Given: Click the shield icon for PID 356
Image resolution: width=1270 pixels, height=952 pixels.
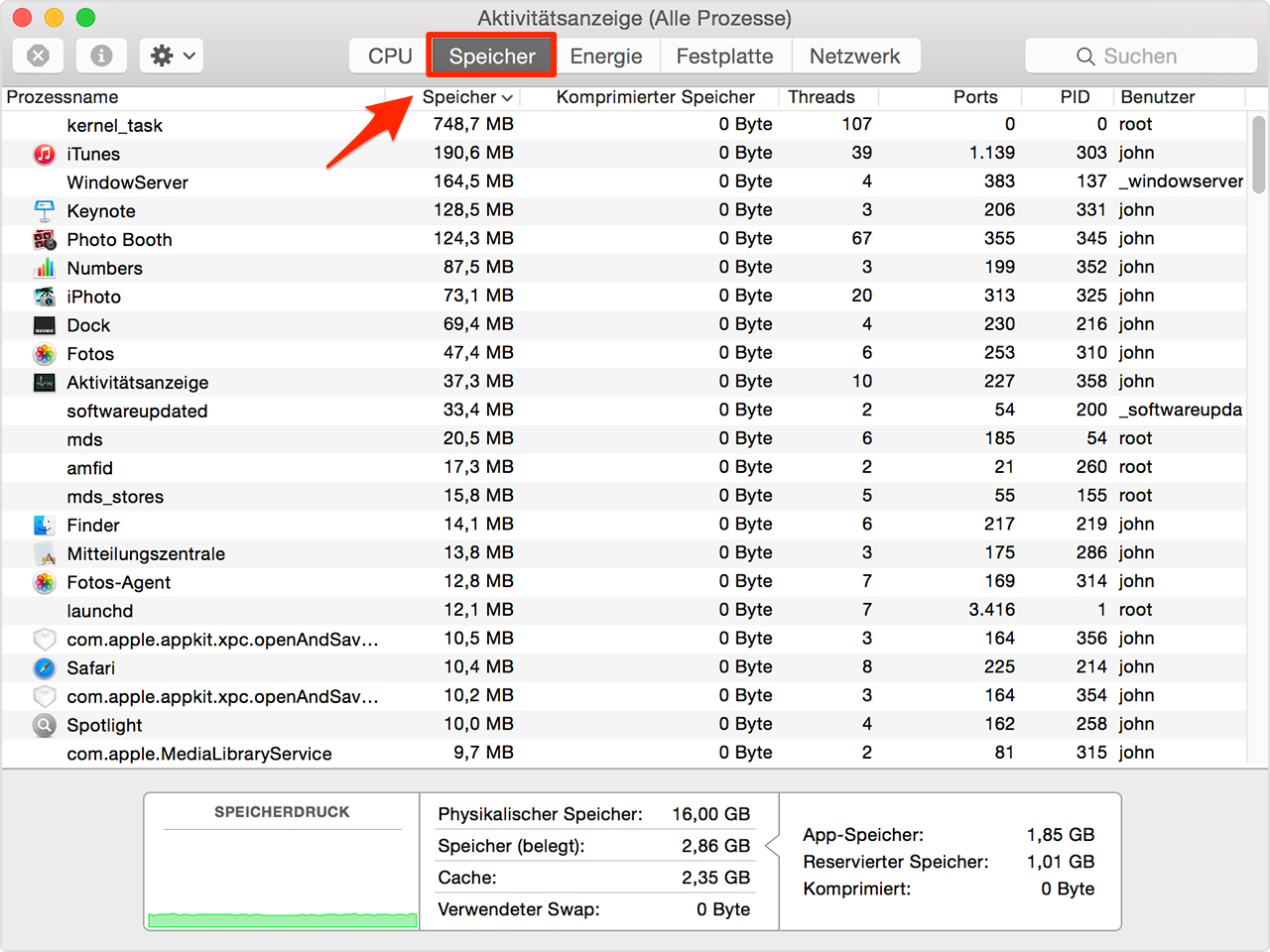Looking at the screenshot, I should click(45, 640).
